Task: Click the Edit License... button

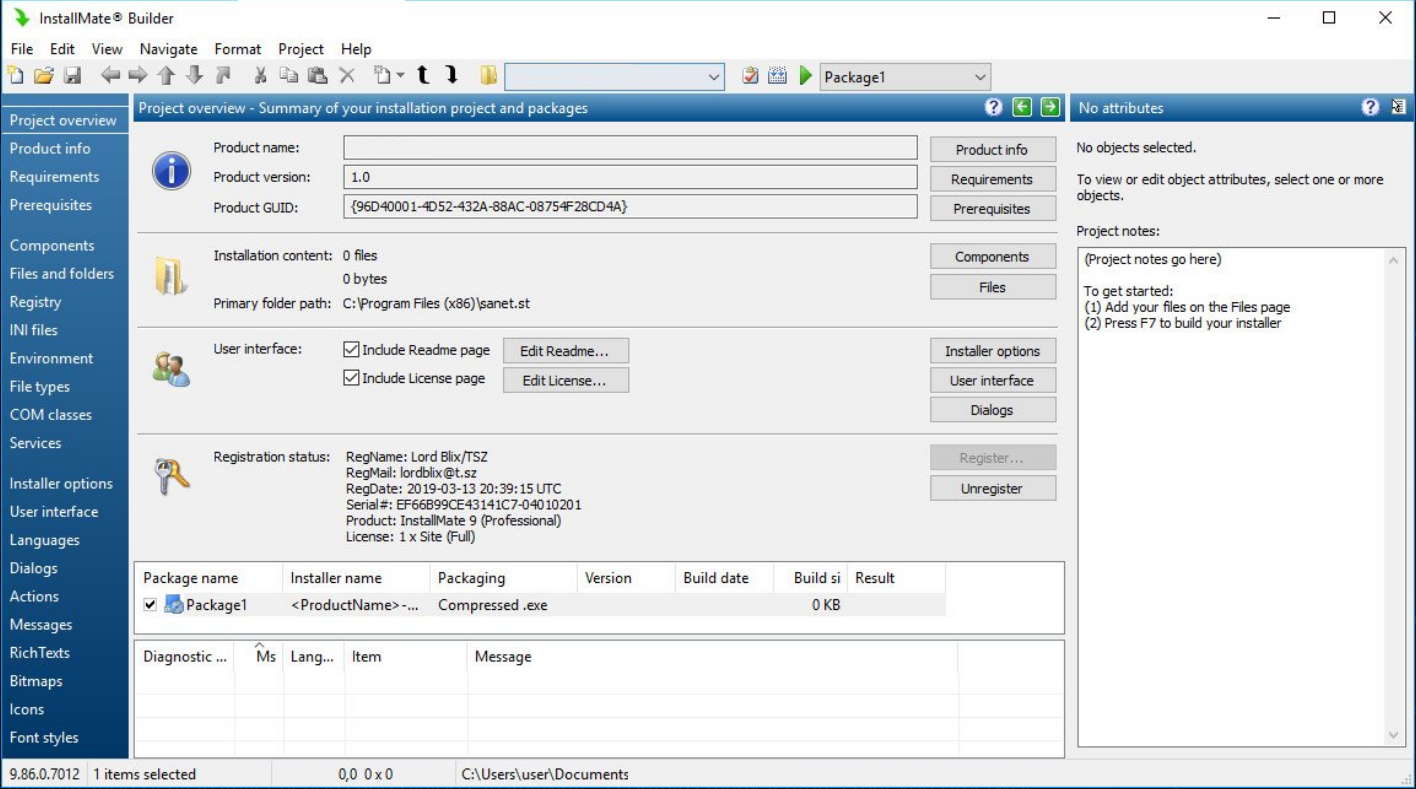Action: (565, 381)
